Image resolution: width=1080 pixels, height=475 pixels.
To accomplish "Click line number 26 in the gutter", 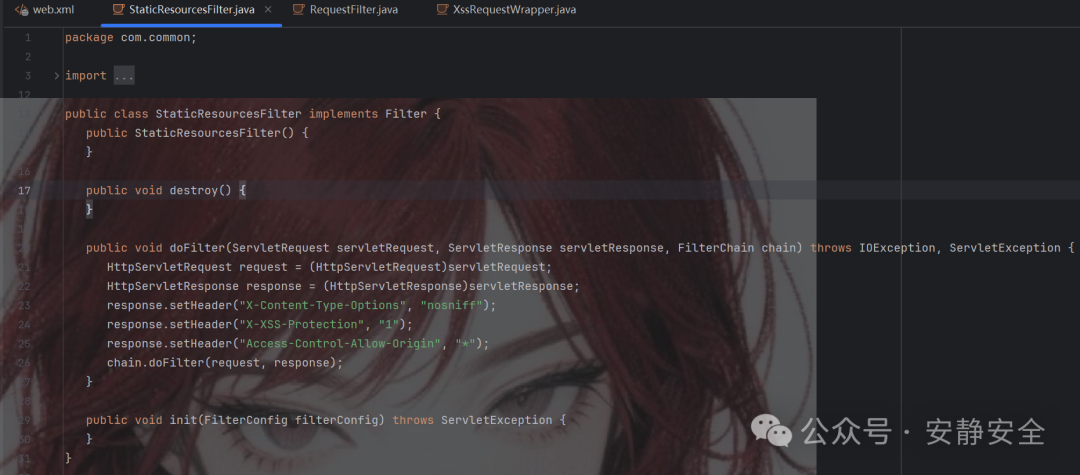I will (24, 362).
